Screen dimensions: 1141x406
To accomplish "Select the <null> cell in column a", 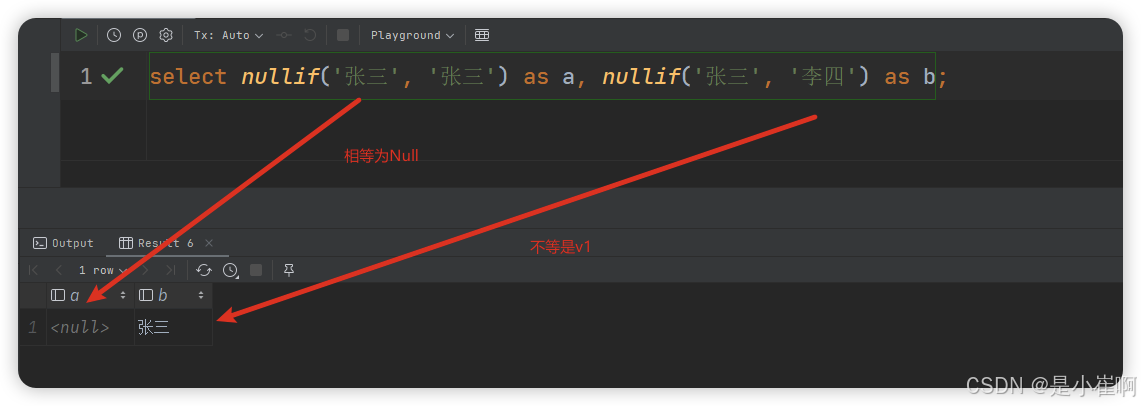I will point(90,327).
